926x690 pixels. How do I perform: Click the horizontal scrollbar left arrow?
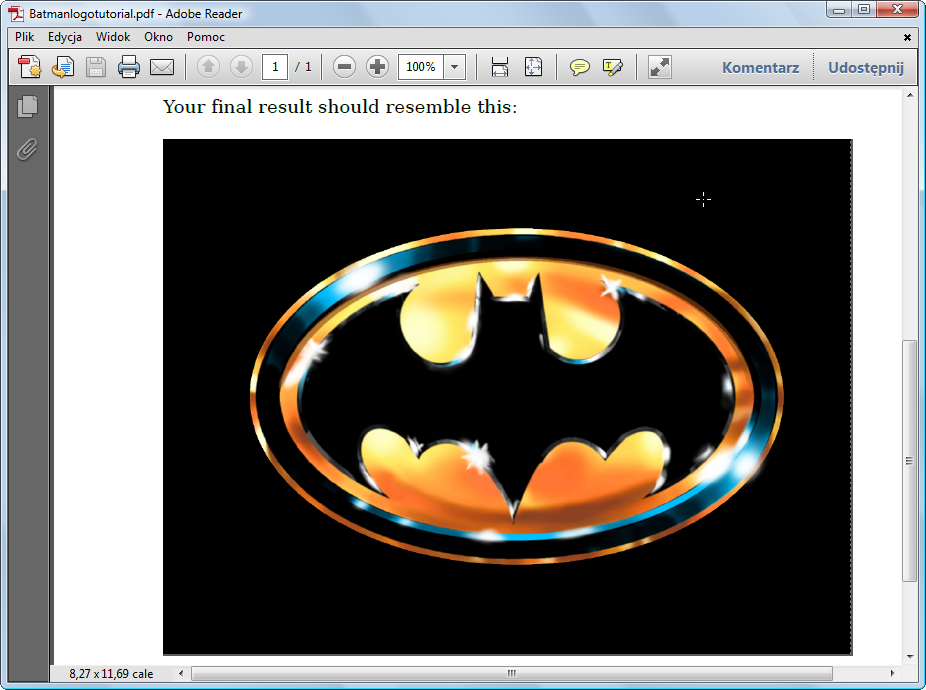click(x=181, y=673)
